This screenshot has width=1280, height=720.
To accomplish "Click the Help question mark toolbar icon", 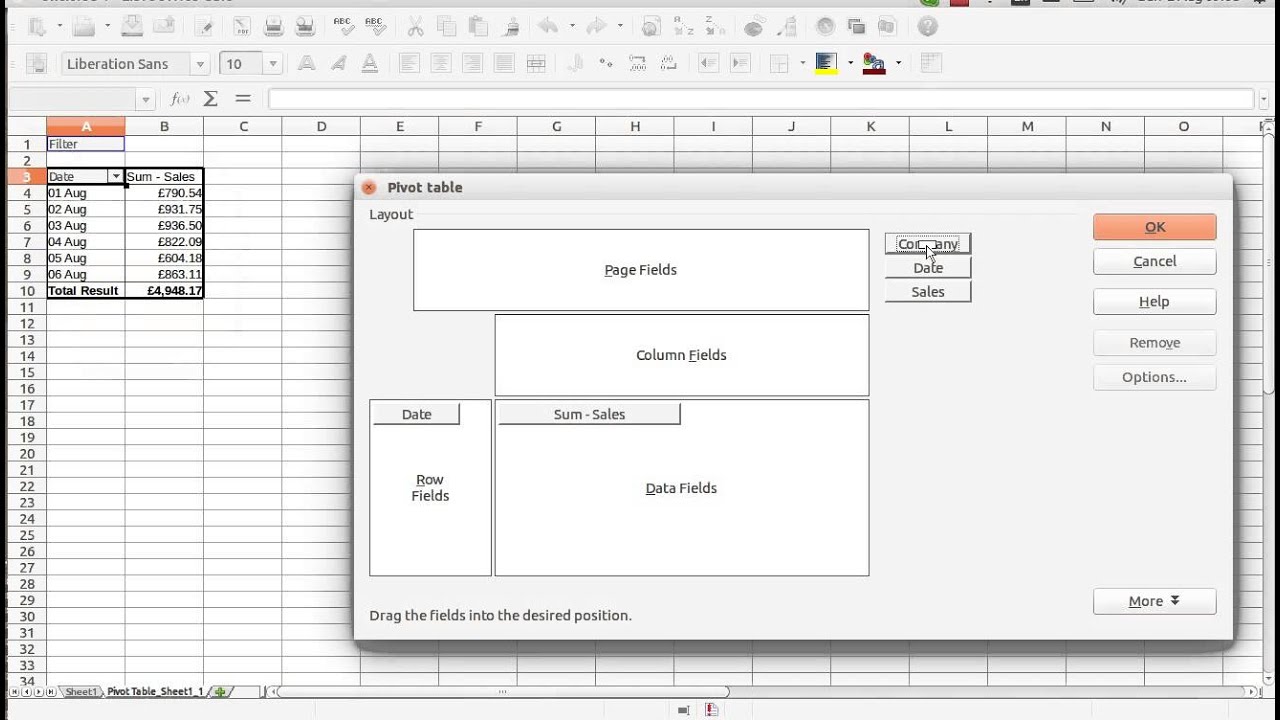I will pyautogui.click(x=927, y=27).
